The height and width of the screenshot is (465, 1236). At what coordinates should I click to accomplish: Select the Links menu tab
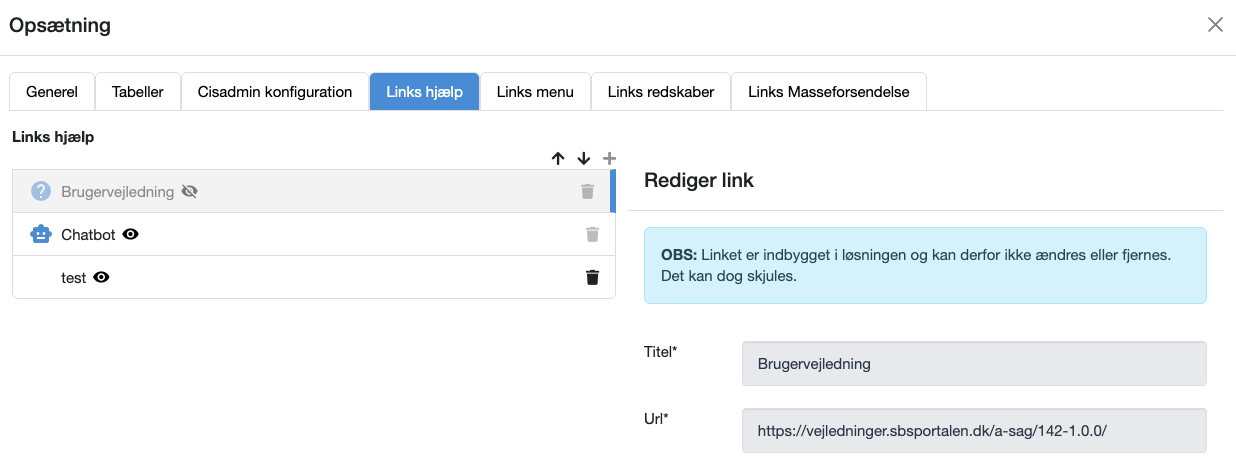[x=535, y=92]
